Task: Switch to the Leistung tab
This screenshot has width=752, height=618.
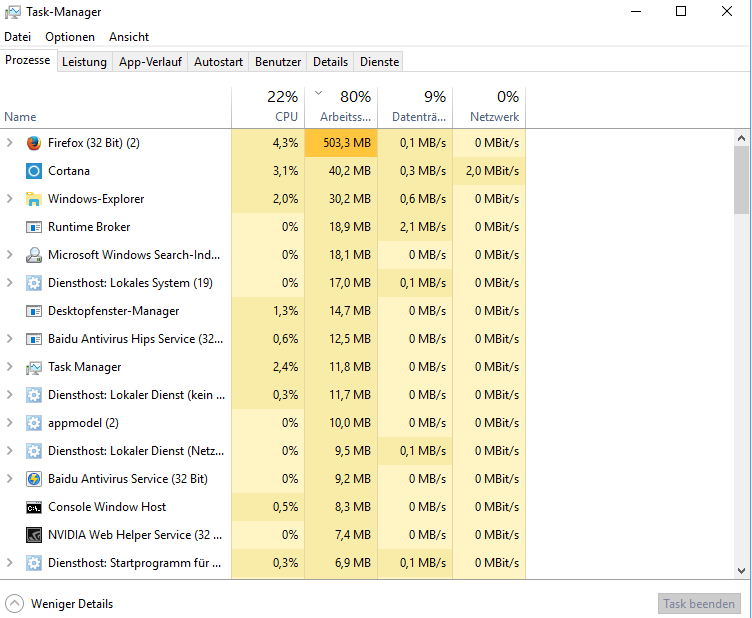Action: (x=84, y=62)
